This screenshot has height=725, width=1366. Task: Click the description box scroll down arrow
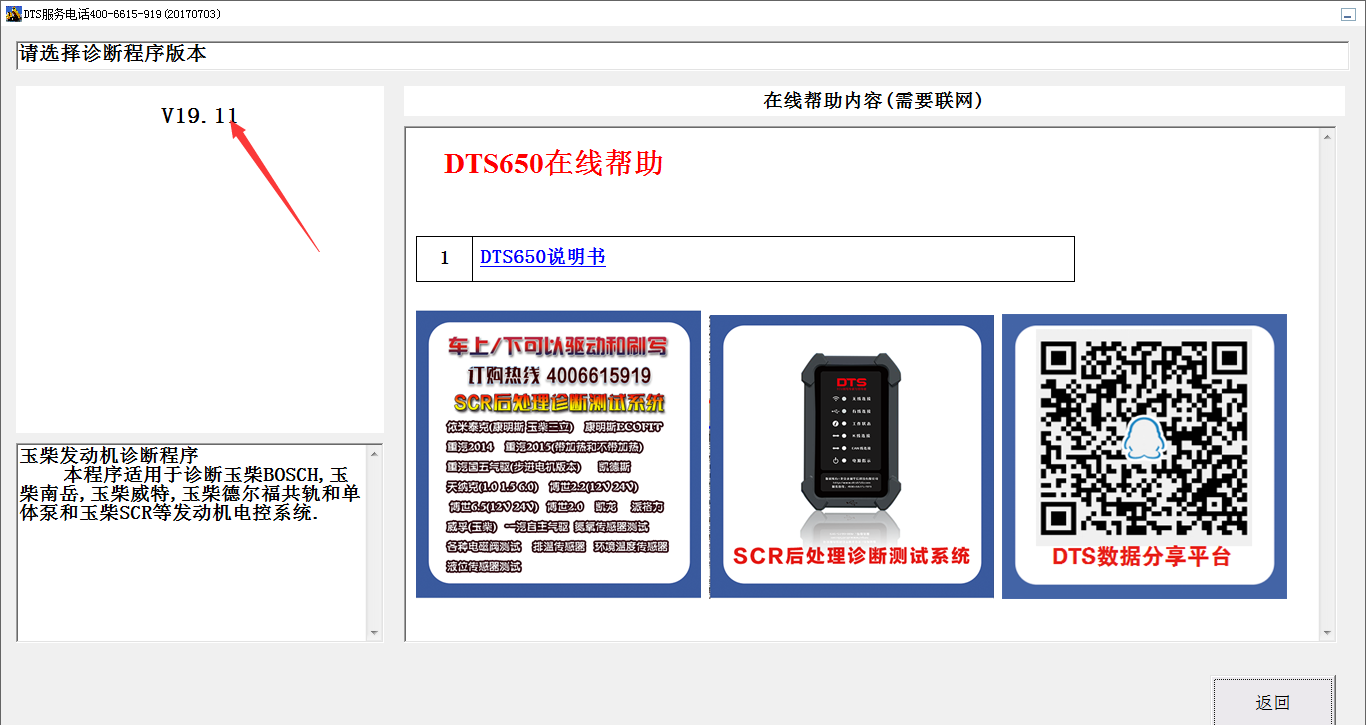375,633
